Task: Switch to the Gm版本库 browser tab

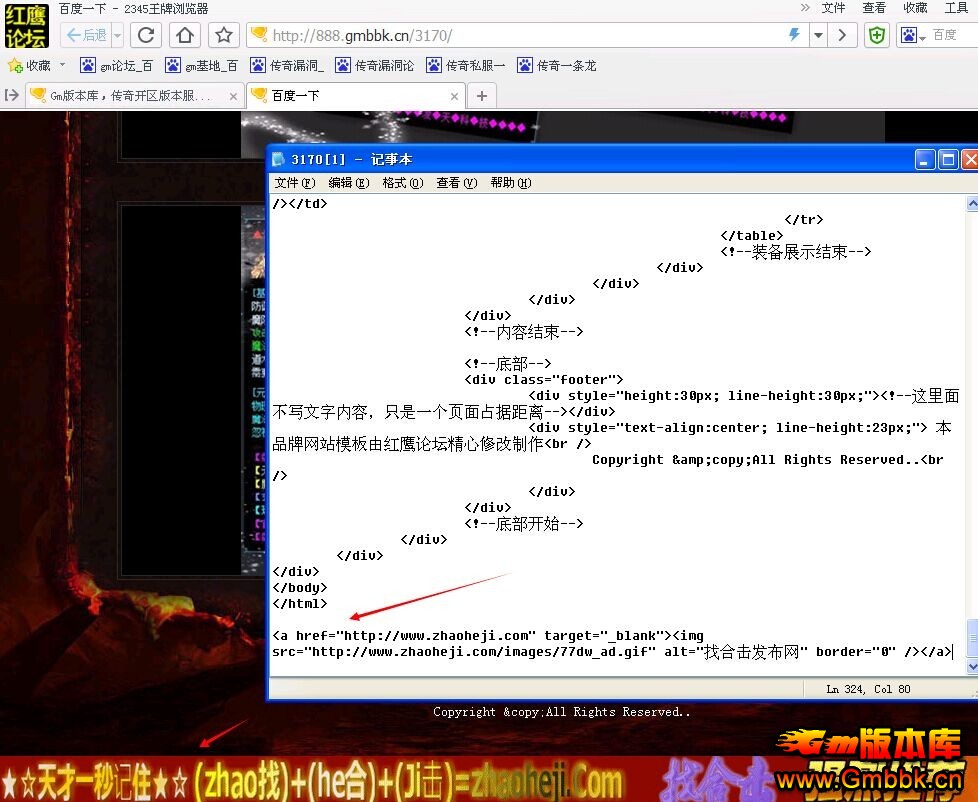Action: coord(130,96)
